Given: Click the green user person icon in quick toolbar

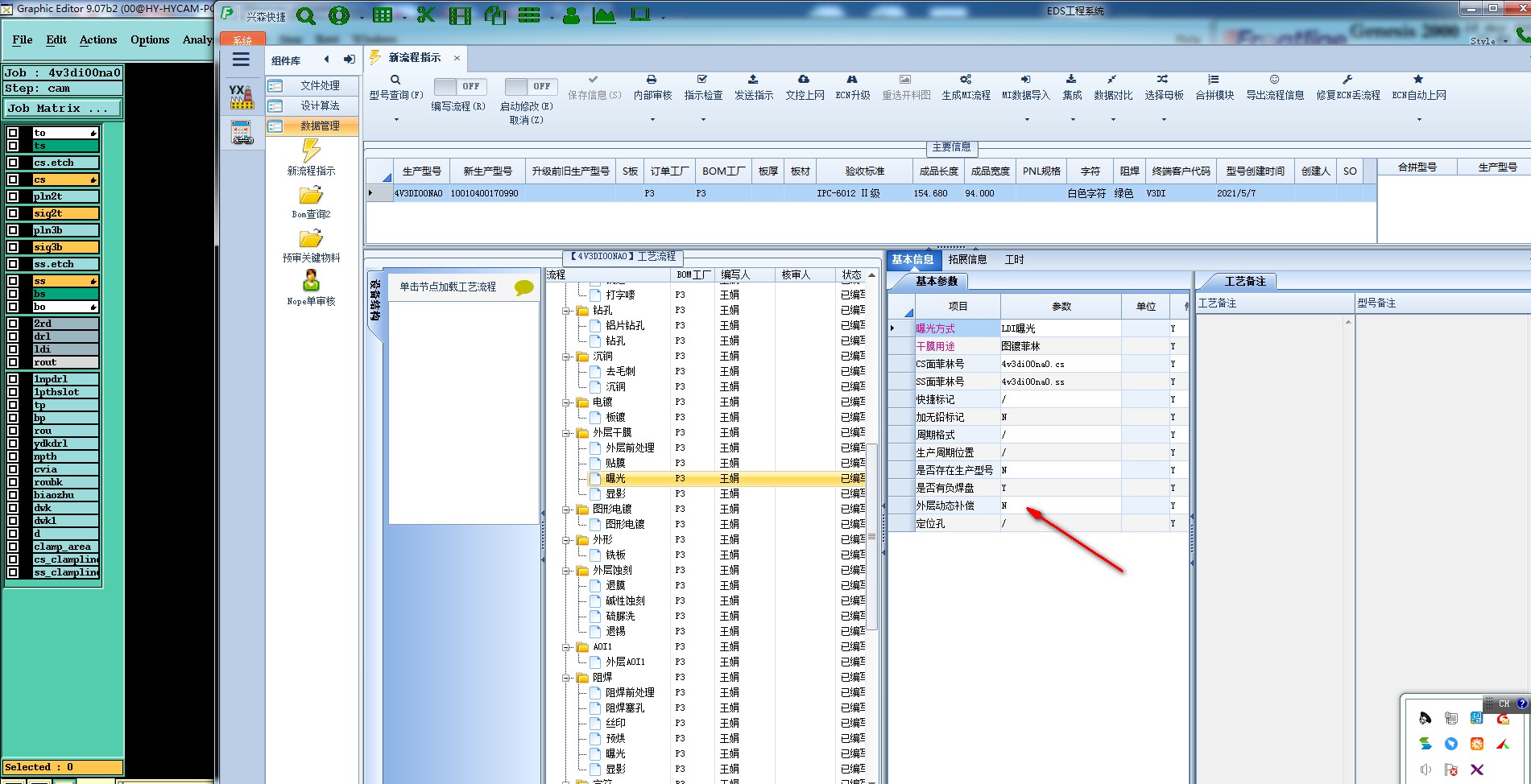Looking at the screenshot, I should point(571,15).
